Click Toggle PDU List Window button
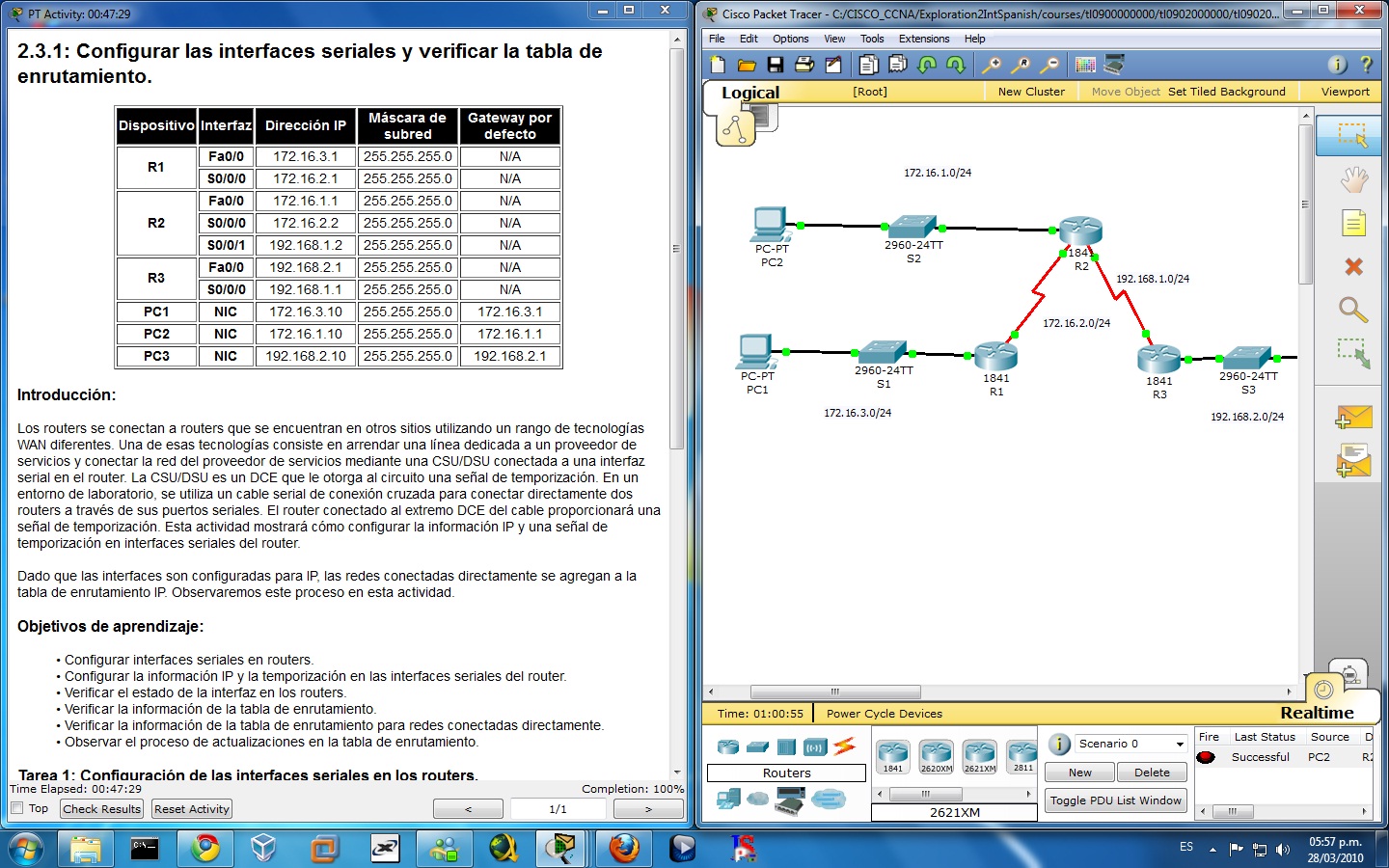This screenshot has height=868, width=1389. point(1115,800)
